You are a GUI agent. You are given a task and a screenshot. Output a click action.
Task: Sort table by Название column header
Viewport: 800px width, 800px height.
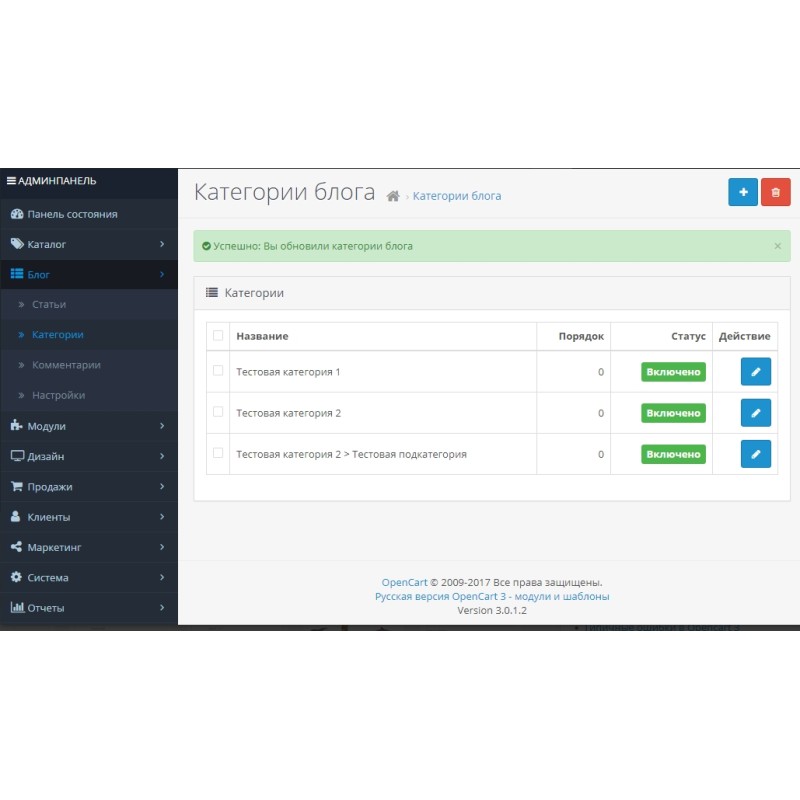tap(262, 336)
